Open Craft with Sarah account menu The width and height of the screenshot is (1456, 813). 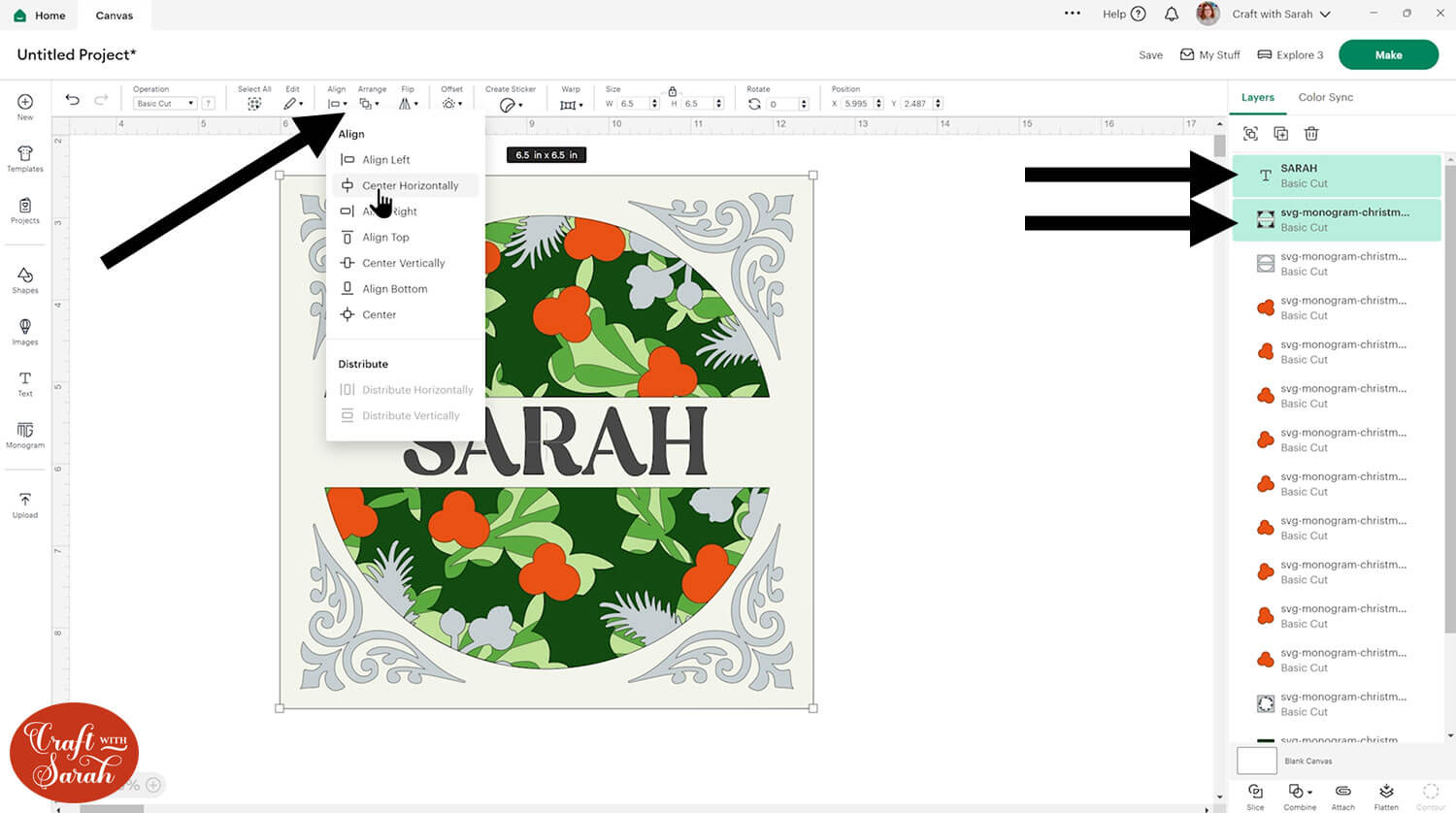click(1280, 15)
